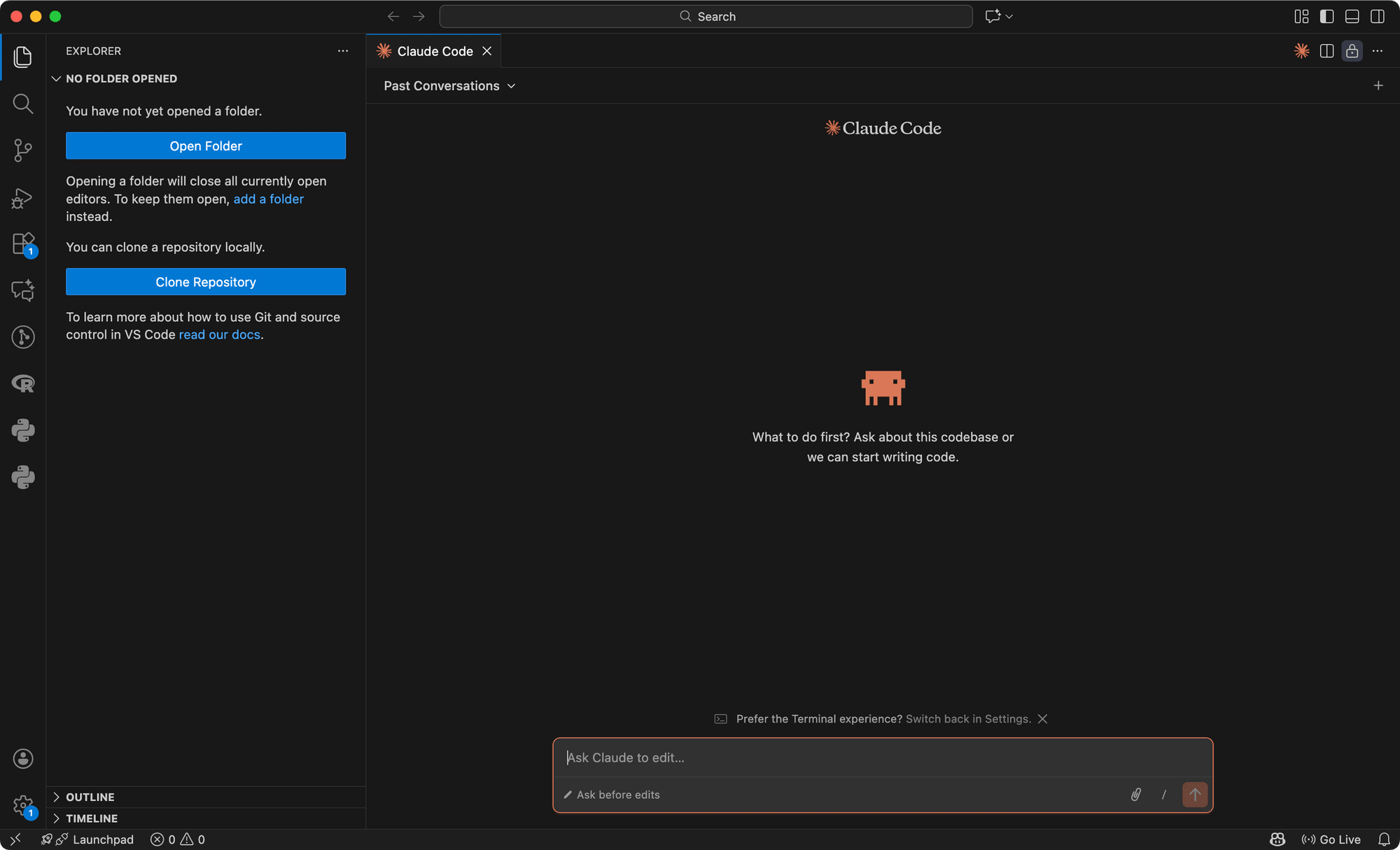Attach a file using the paperclip icon

click(x=1135, y=795)
